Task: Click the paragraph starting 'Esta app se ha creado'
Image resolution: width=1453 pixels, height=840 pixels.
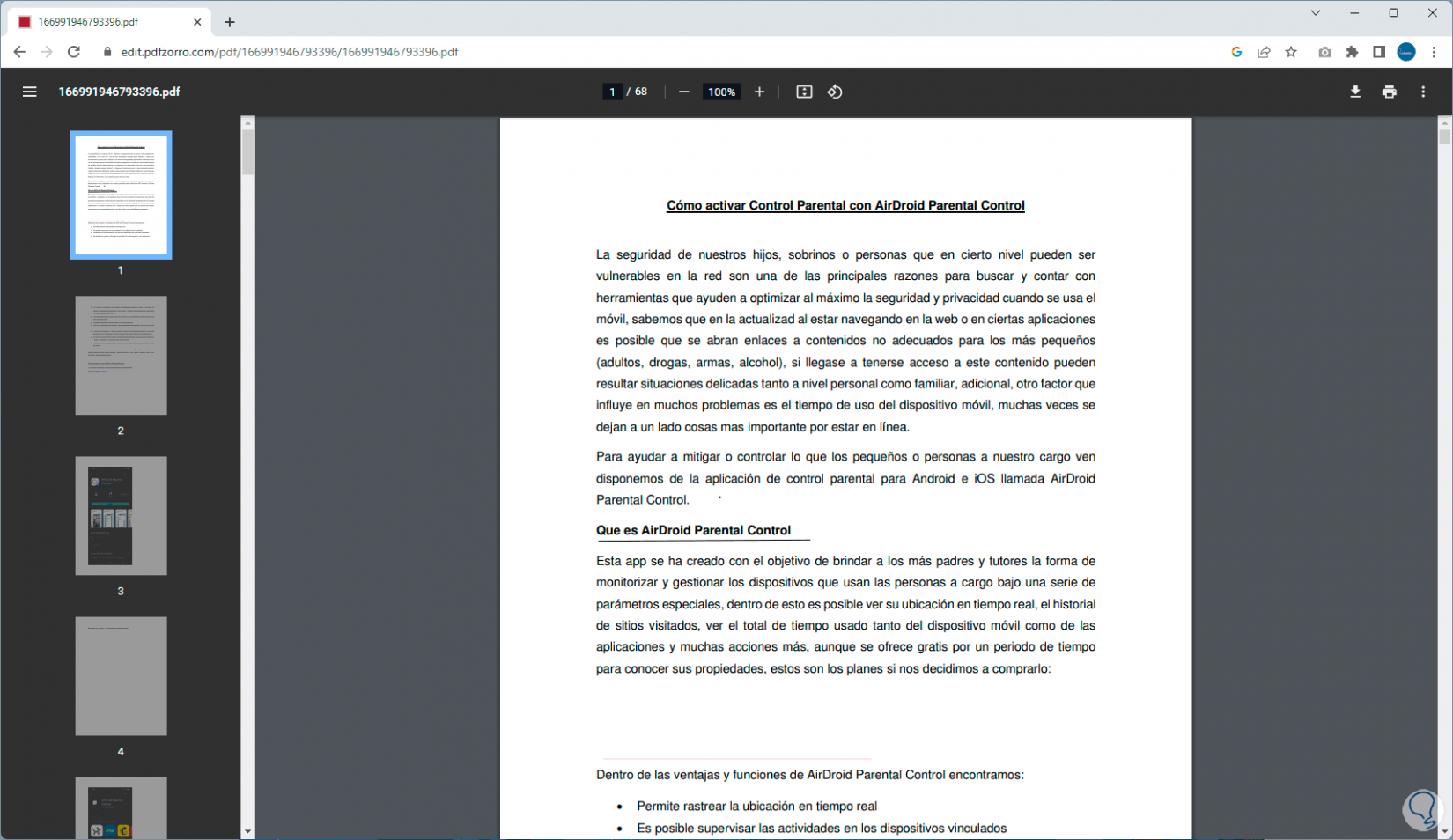Action: coord(845,615)
